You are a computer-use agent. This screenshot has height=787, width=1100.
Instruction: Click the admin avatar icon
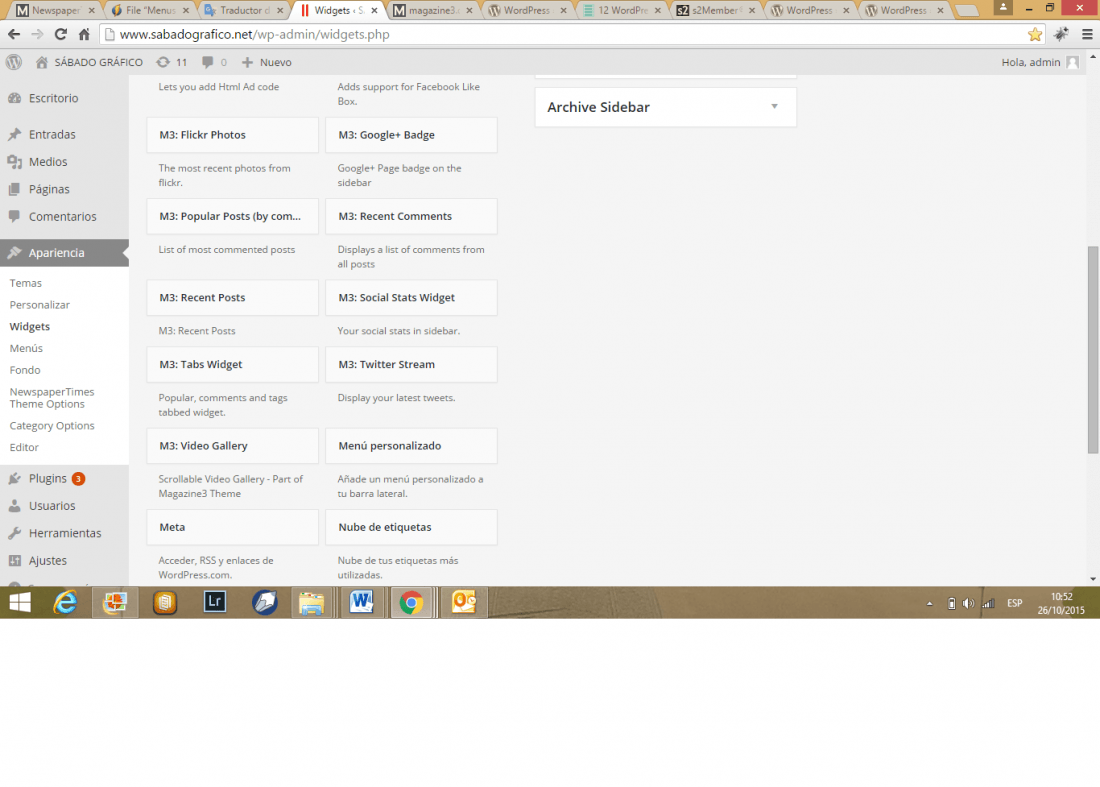pyautogui.click(x=1072, y=62)
